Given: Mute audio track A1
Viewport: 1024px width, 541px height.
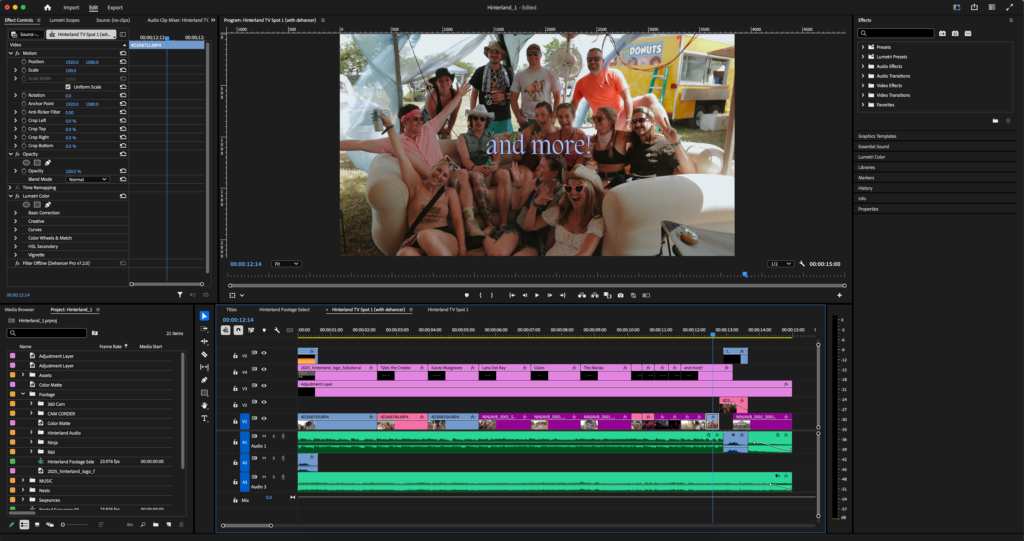Looking at the screenshot, I should [x=264, y=436].
